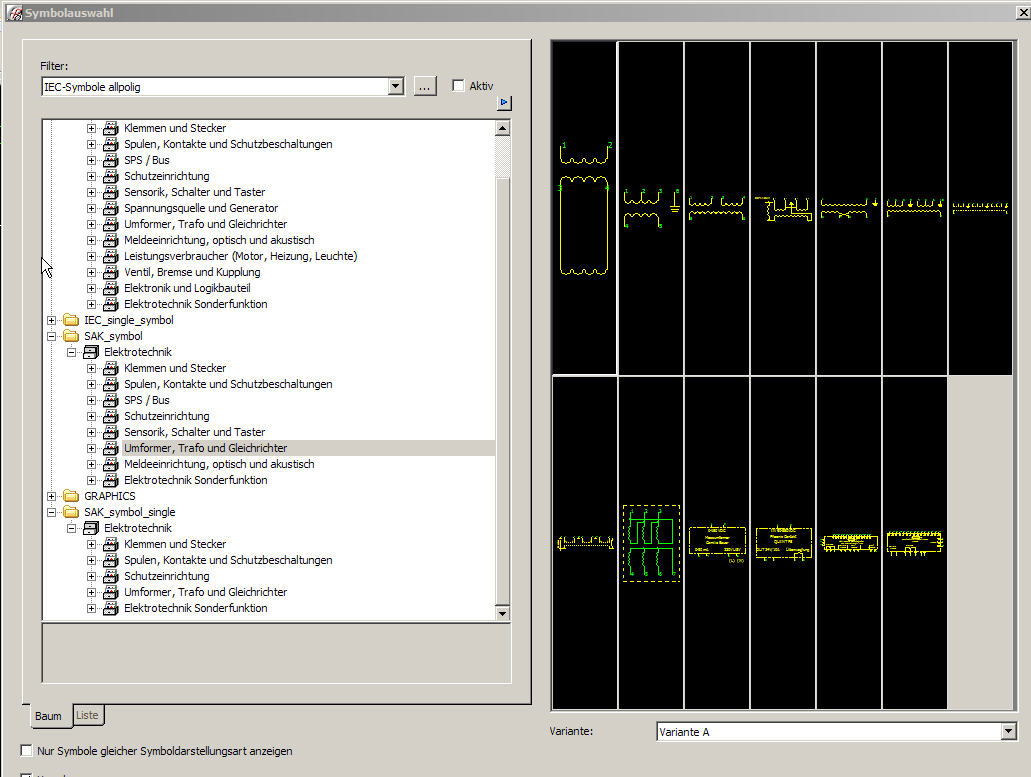Click the SAK_symbol folder icon

point(71,336)
